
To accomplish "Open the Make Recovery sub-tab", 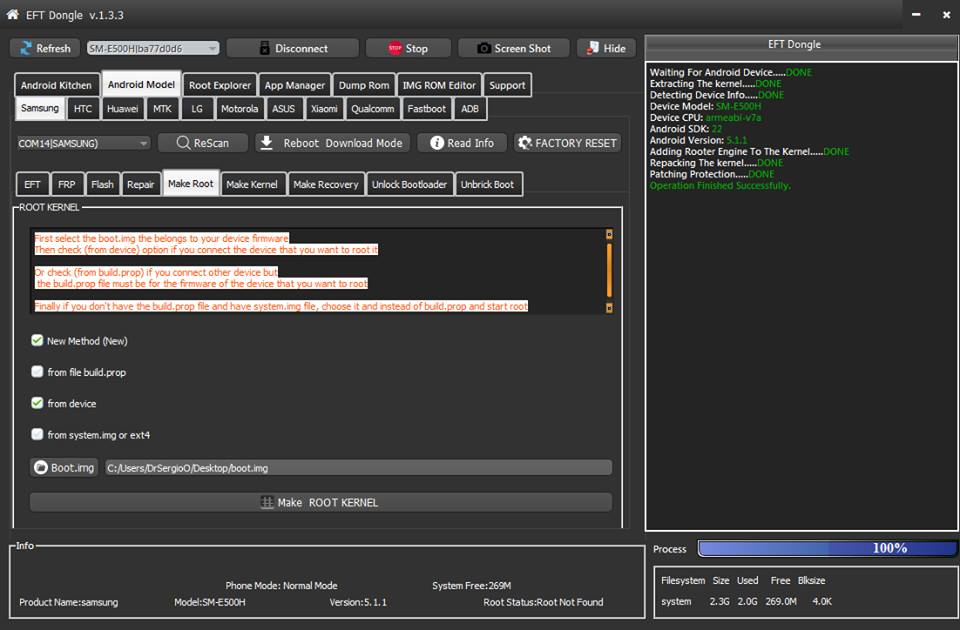I will pos(326,184).
